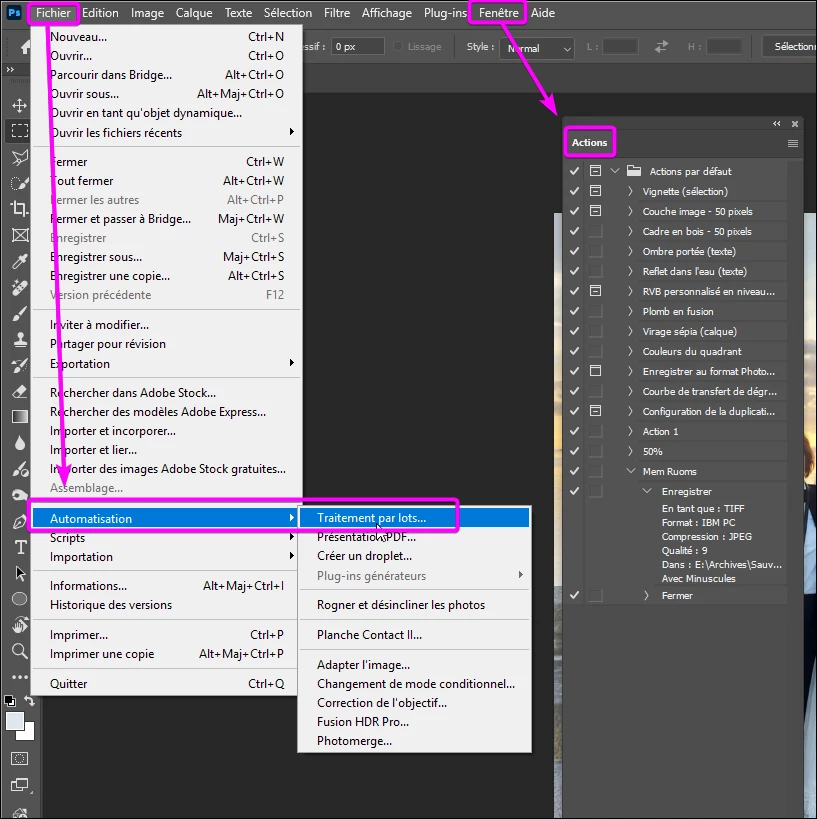The image size is (817, 819).
Task: Click the foreground color swatch
Action: pyautogui.click(x=14, y=721)
